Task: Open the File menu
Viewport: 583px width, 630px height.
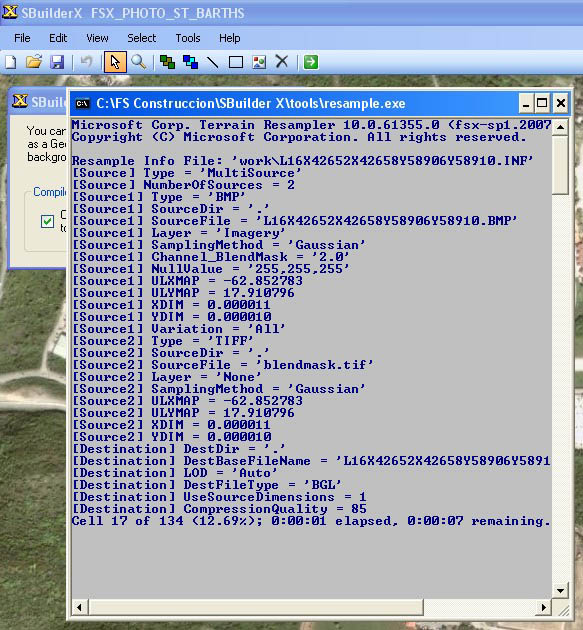Action: coord(22,38)
